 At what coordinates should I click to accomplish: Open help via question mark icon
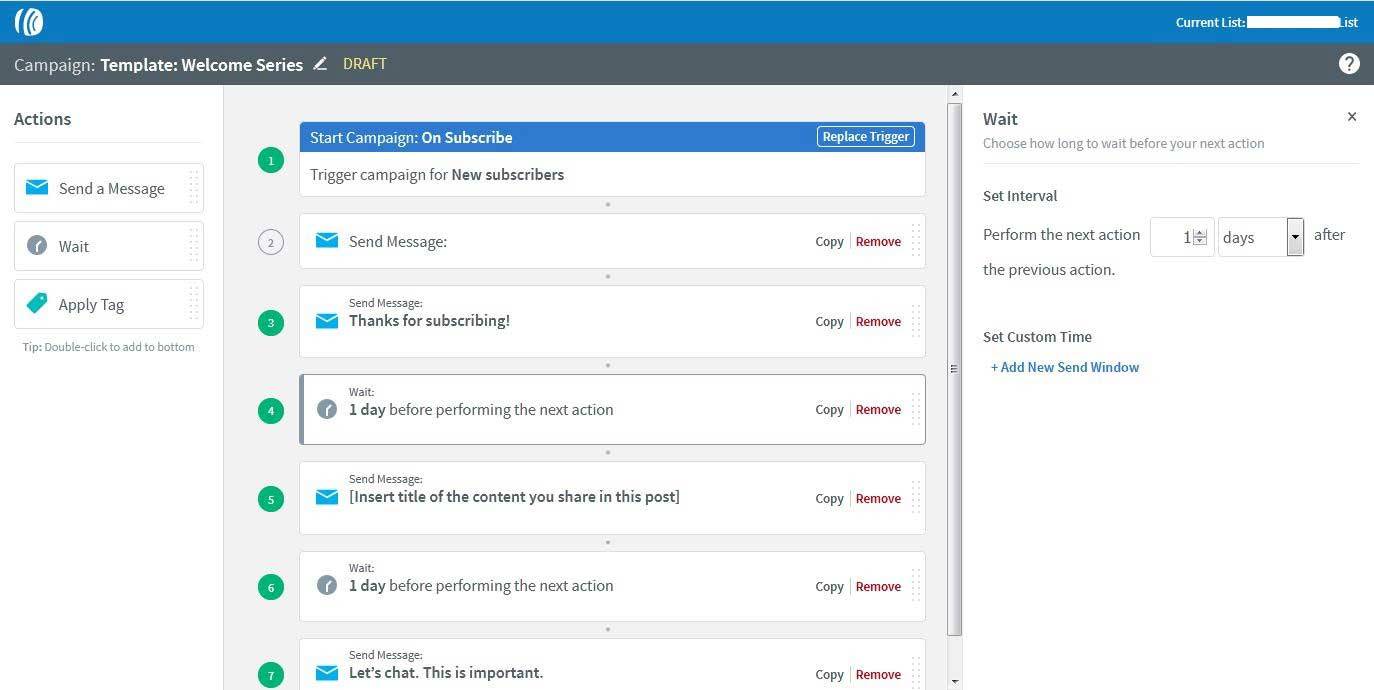click(x=1349, y=64)
